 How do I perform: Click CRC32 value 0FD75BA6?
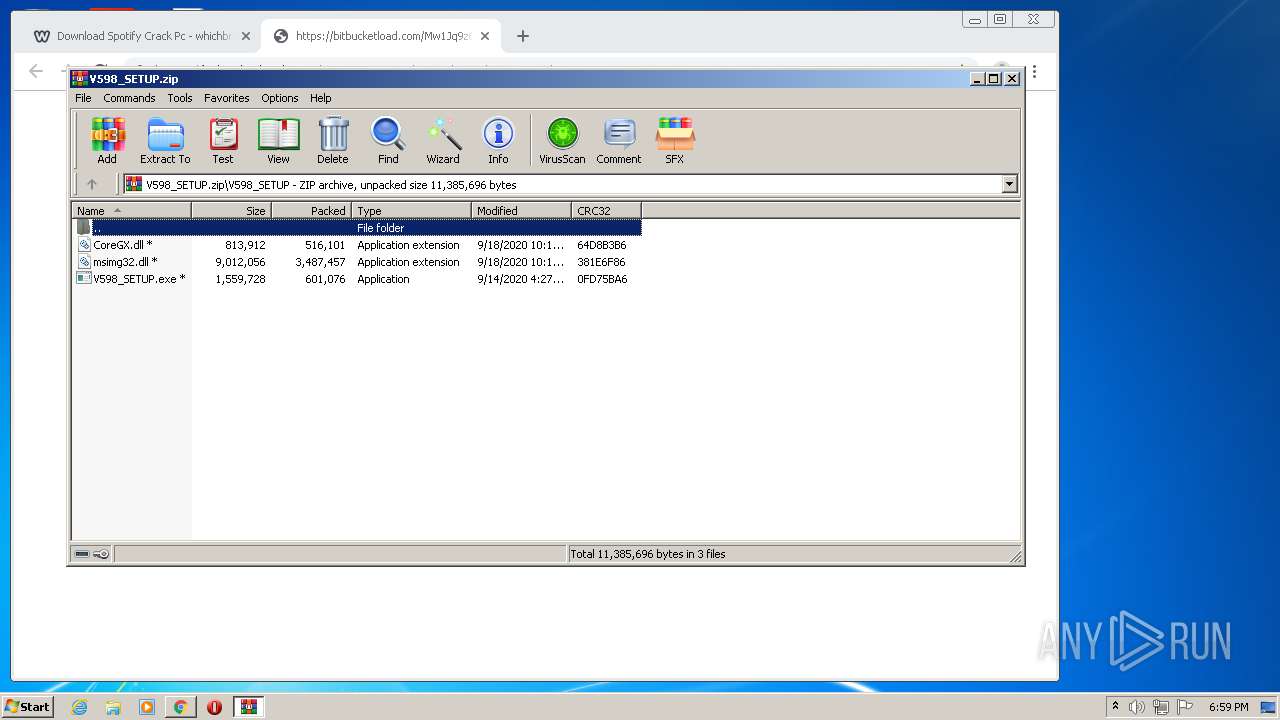602,279
